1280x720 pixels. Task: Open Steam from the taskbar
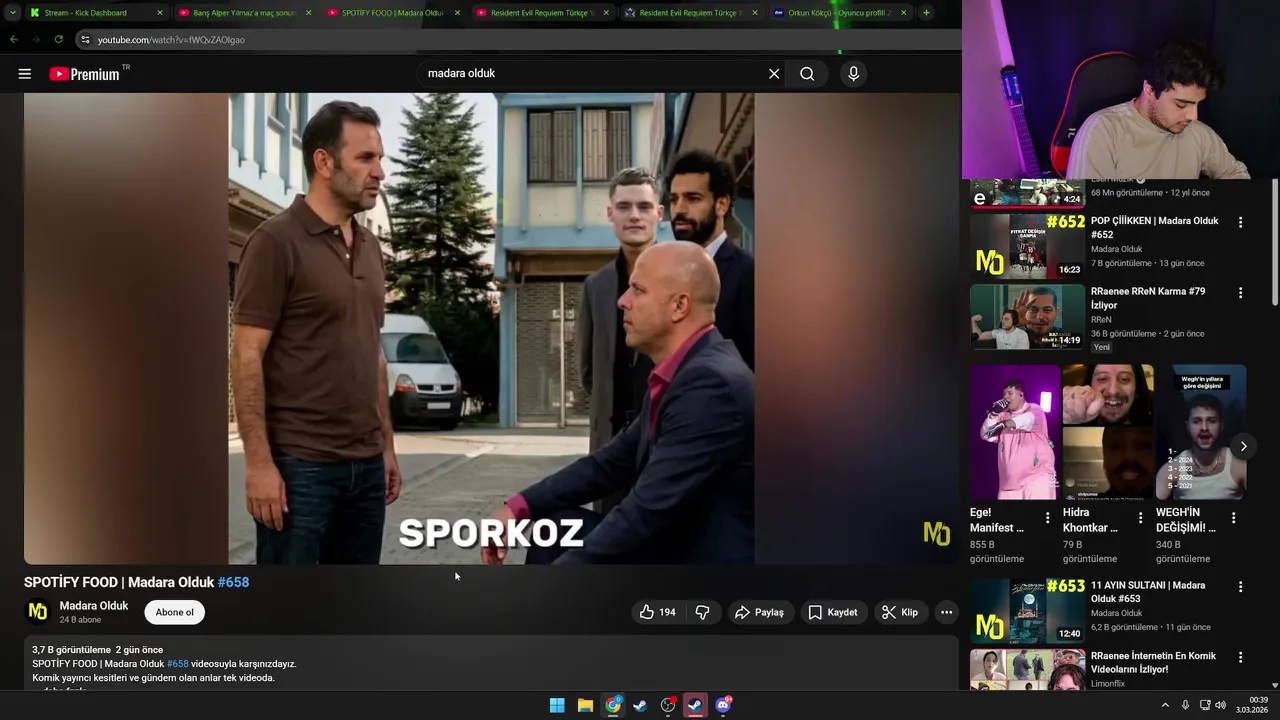click(640, 705)
